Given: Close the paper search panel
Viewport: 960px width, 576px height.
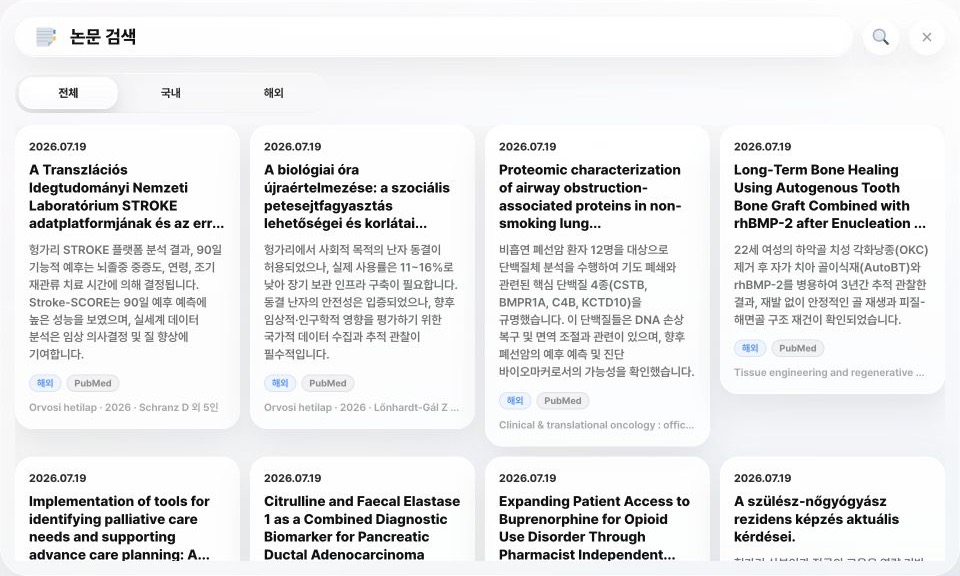Looking at the screenshot, I should (x=927, y=37).
